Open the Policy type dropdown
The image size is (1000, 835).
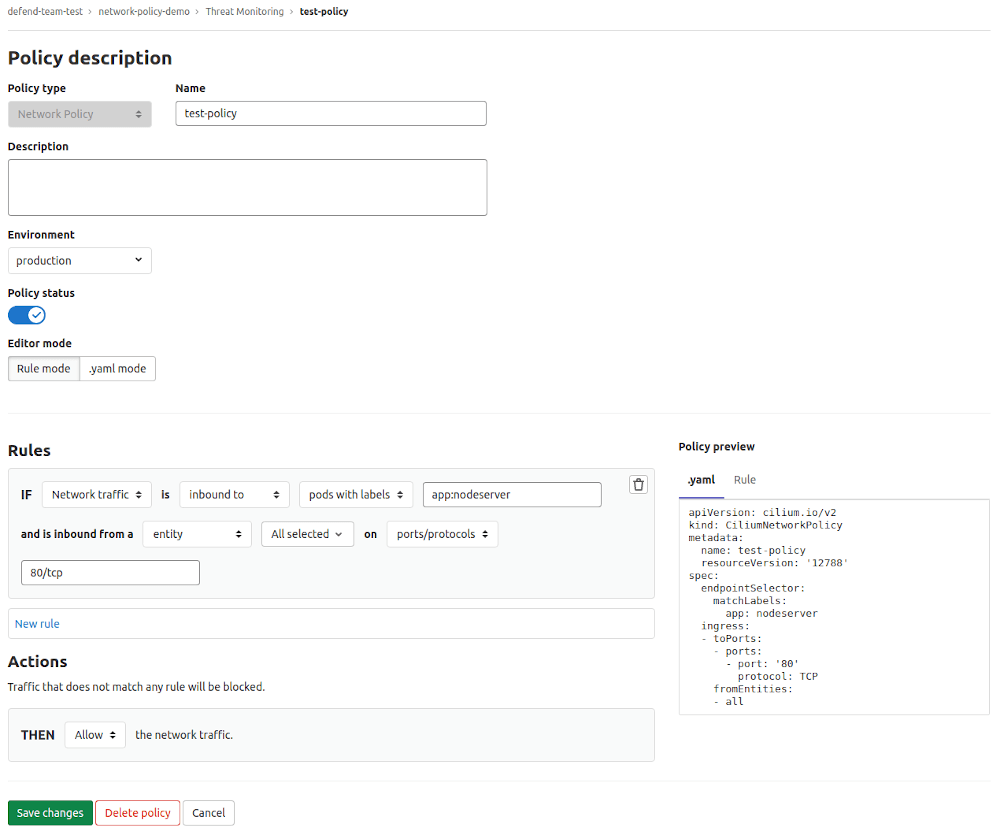[x=79, y=113]
